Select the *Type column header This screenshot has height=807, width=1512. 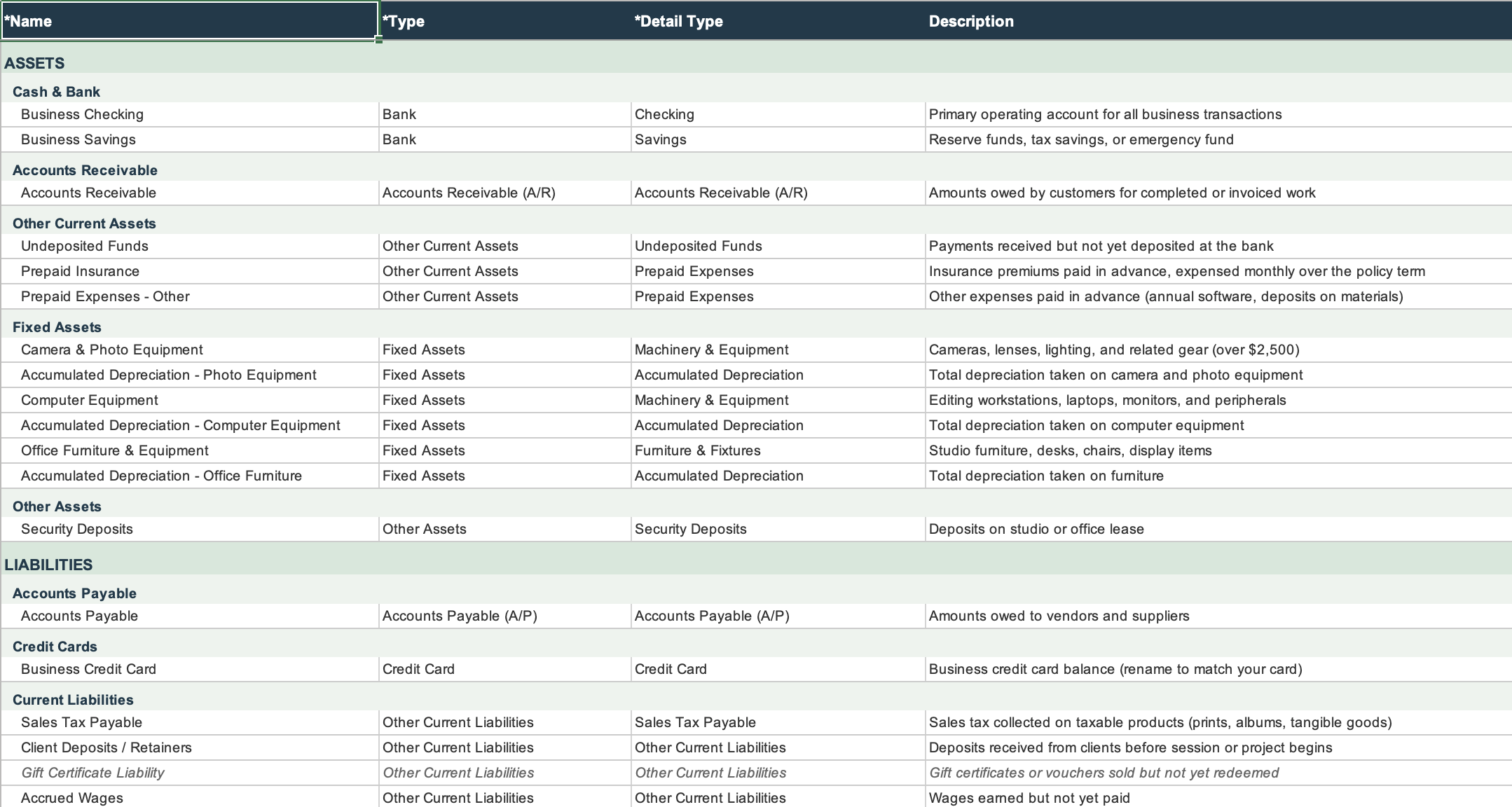[504, 21]
